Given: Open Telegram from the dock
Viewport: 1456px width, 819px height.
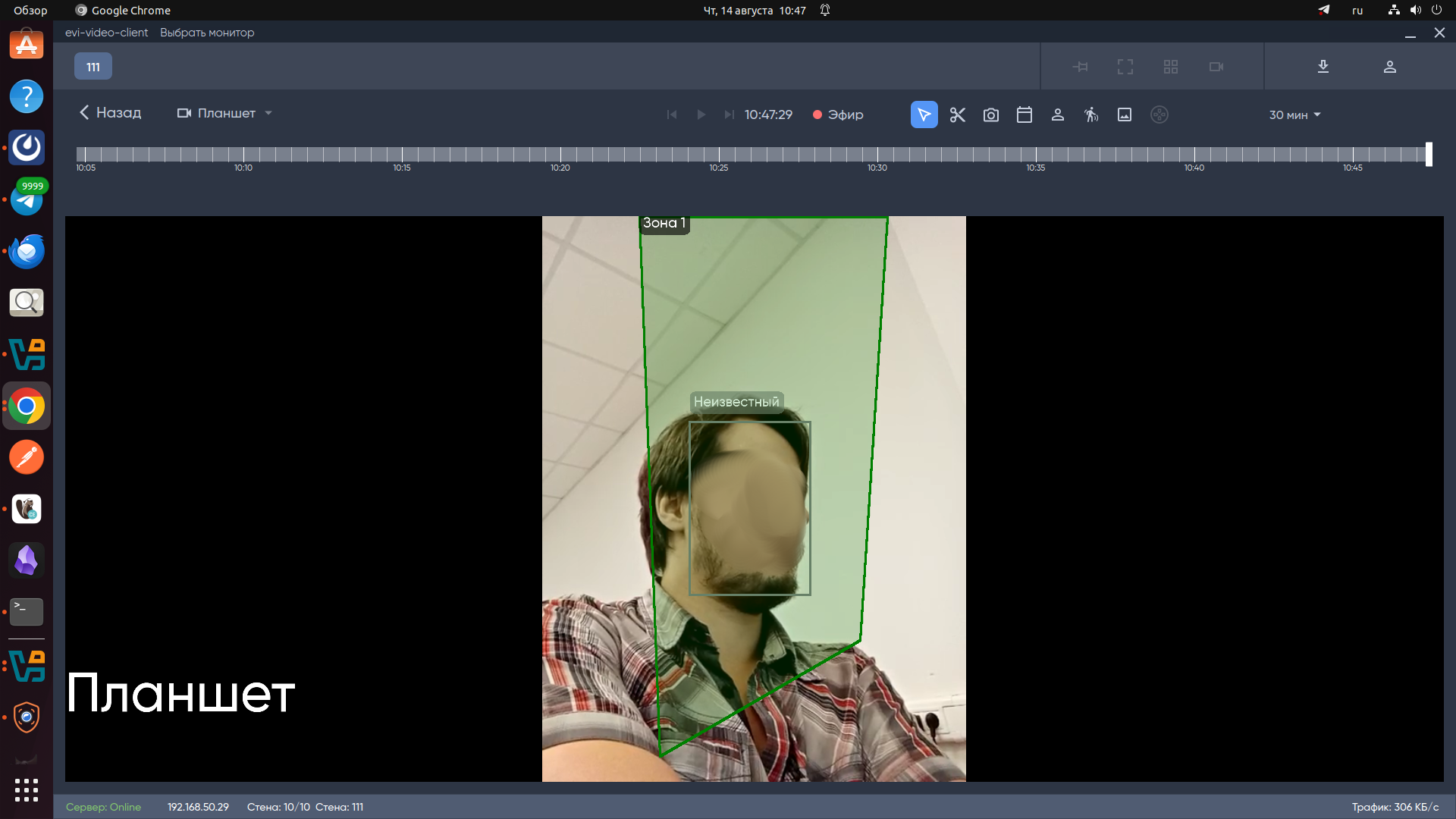Looking at the screenshot, I should 27,201.
